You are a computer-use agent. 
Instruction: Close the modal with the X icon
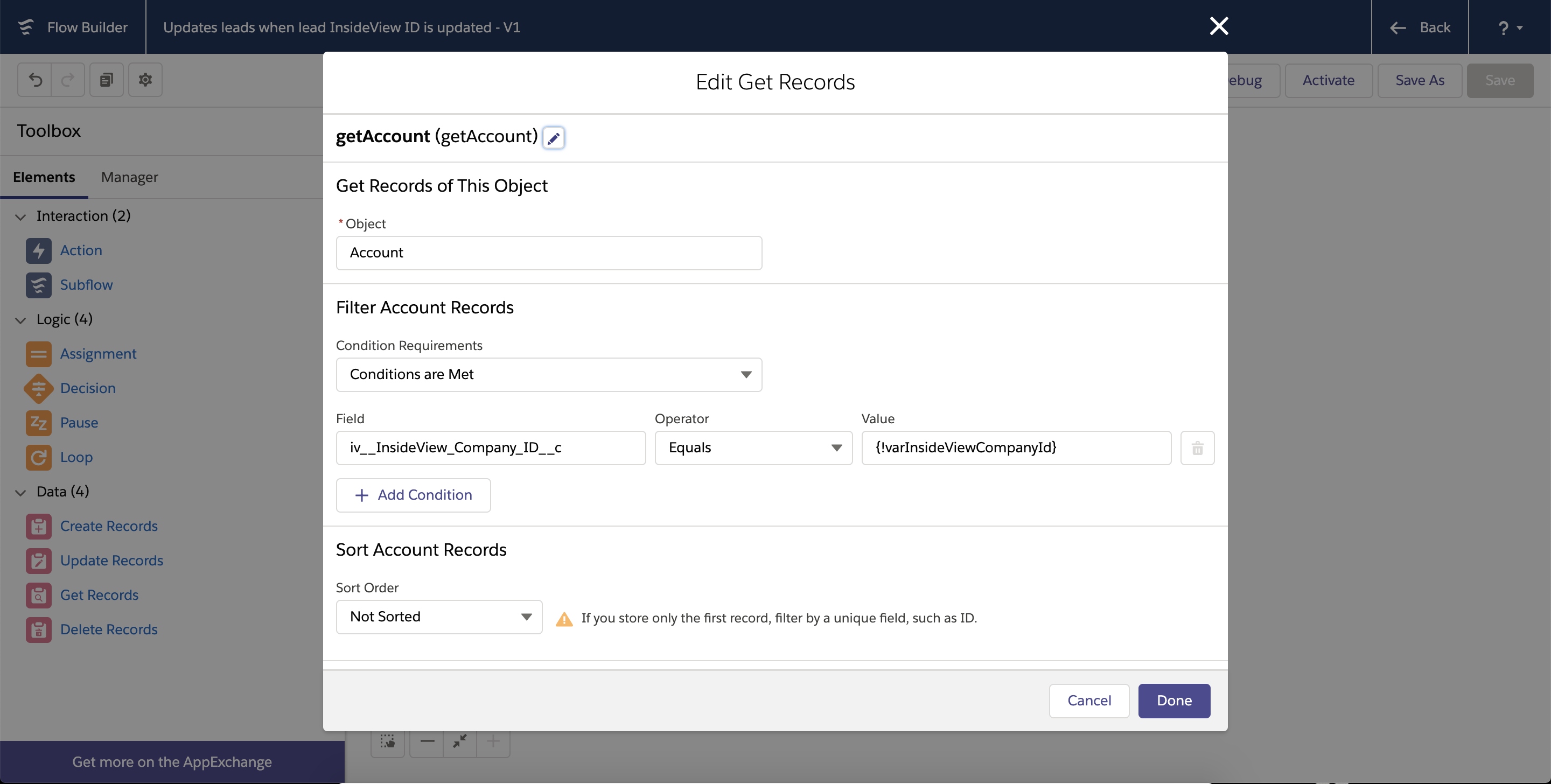click(1219, 26)
